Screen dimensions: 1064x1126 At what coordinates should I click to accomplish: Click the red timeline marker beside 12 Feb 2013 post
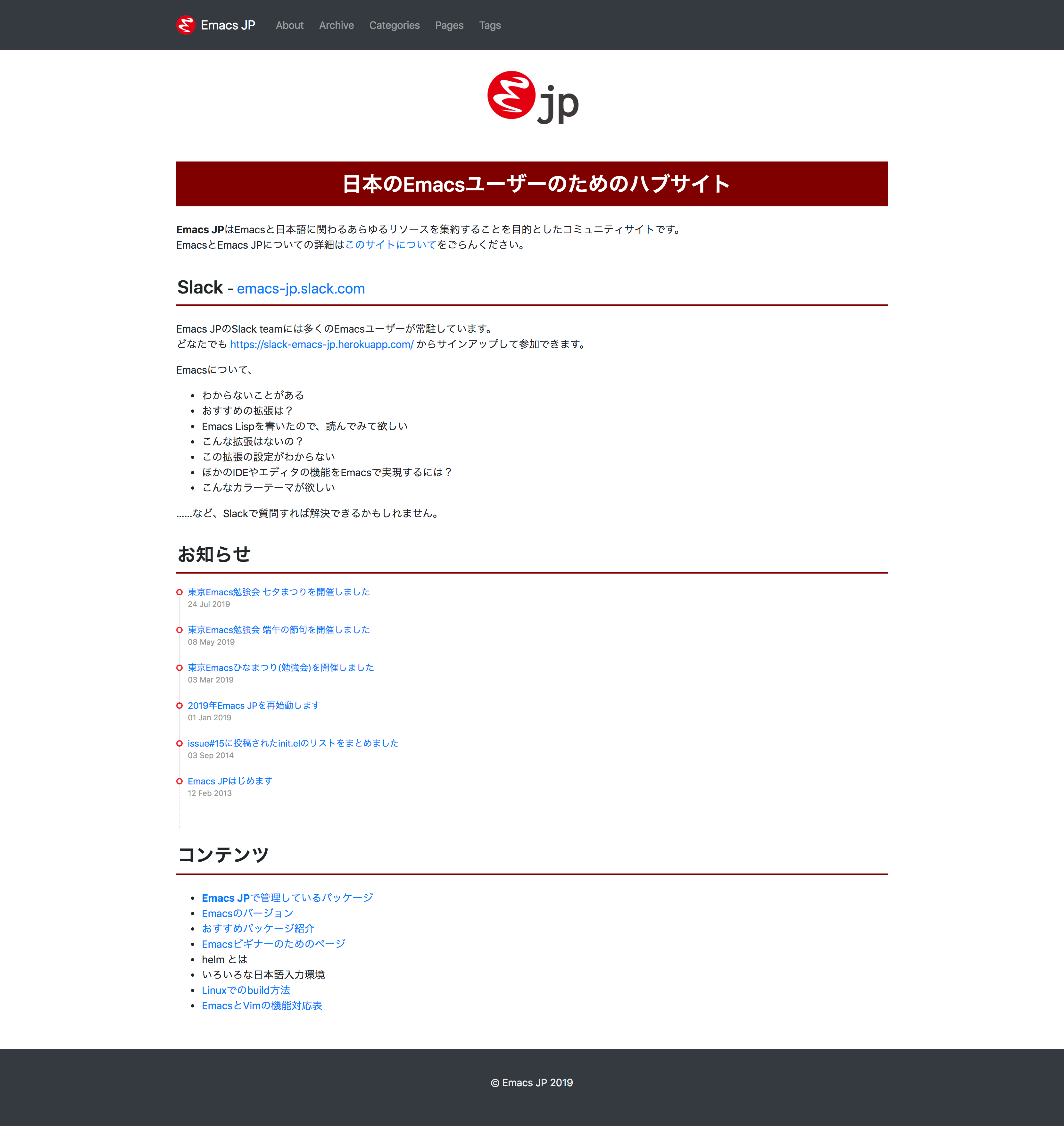(x=179, y=781)
